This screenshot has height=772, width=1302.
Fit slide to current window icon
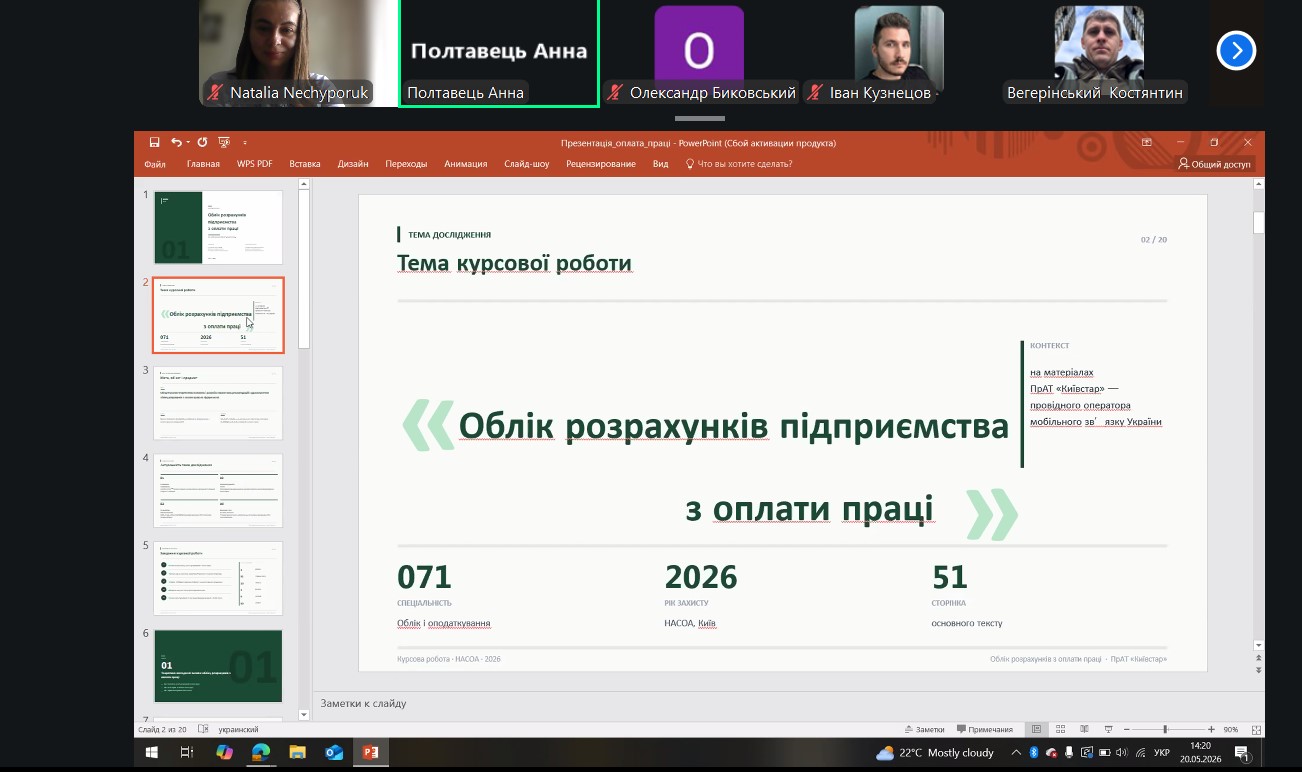click(1256, 730)
